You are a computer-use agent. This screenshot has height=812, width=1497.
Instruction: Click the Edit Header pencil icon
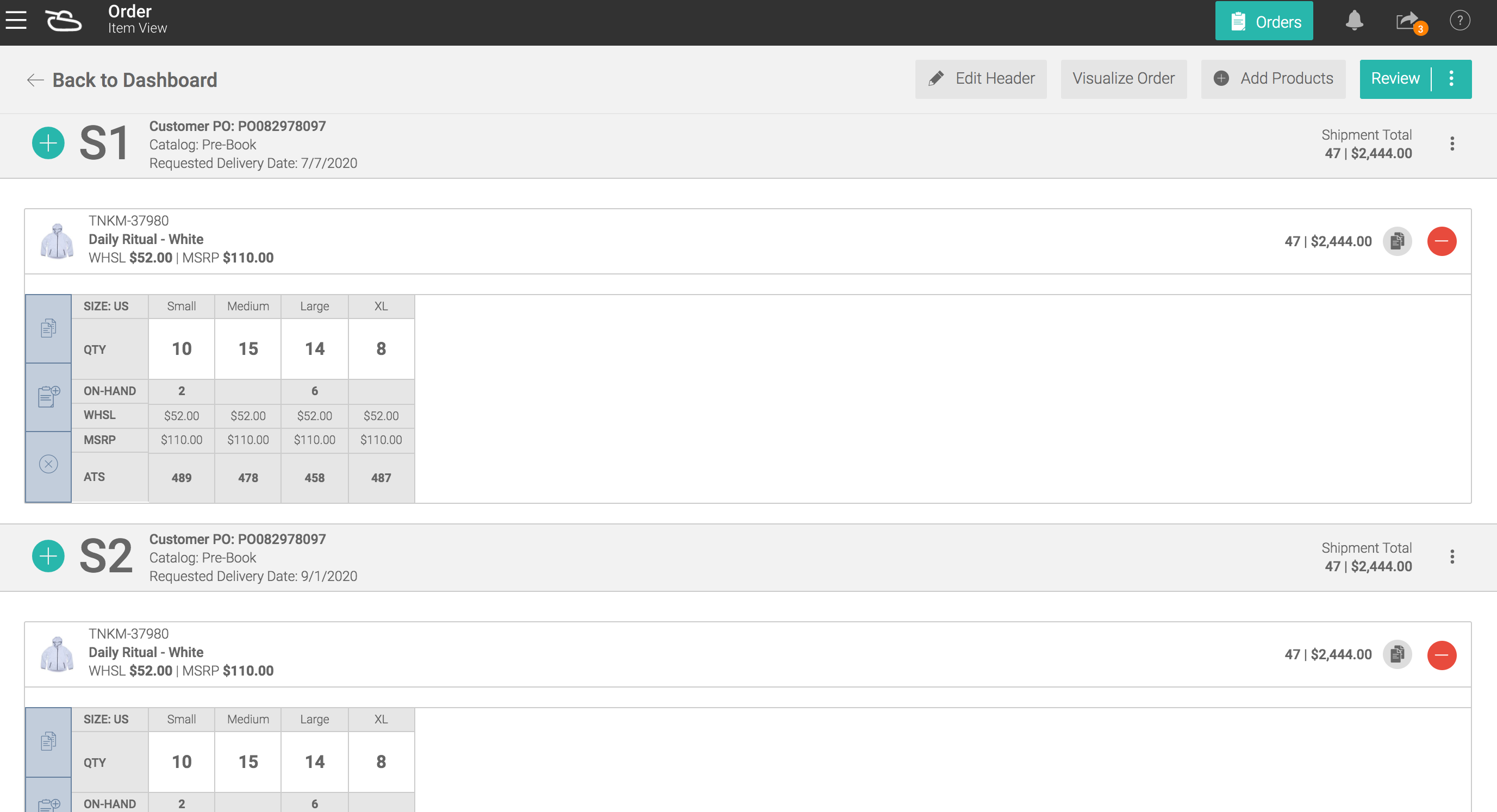click(x=936, y=78)
